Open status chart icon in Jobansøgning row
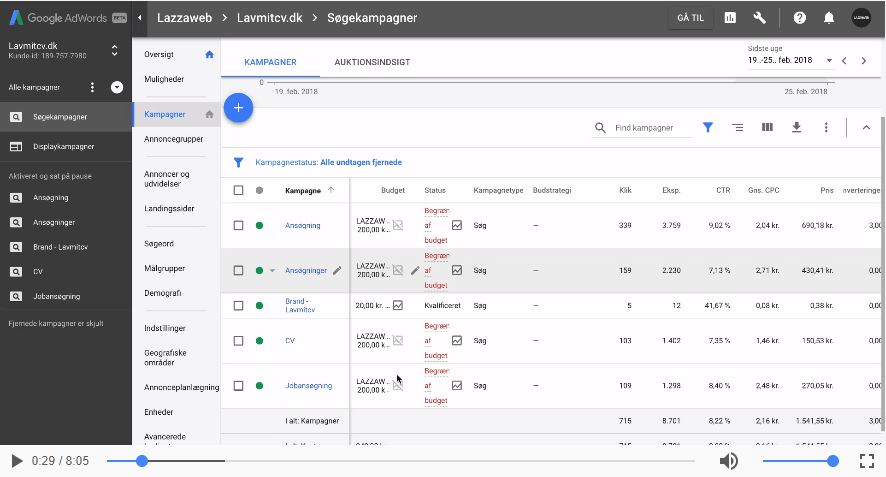The height and width of the screenshot is (477, 886). (x=457, y=385)
